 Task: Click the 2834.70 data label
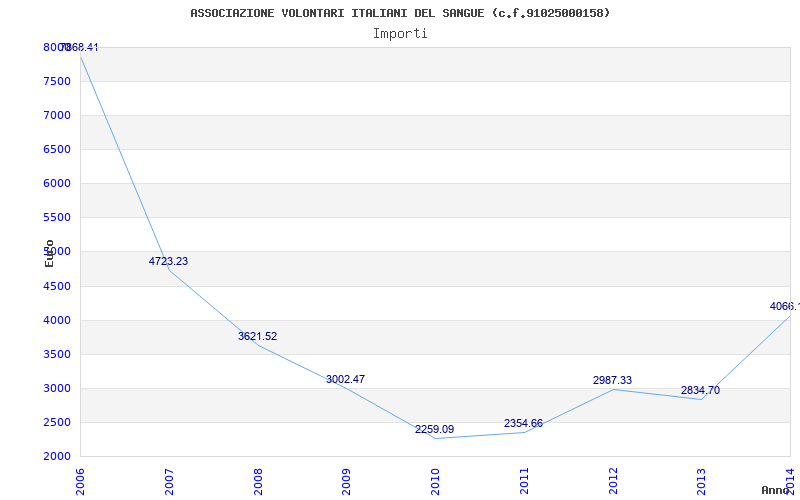pyautogui.click(x=701, y=390)
